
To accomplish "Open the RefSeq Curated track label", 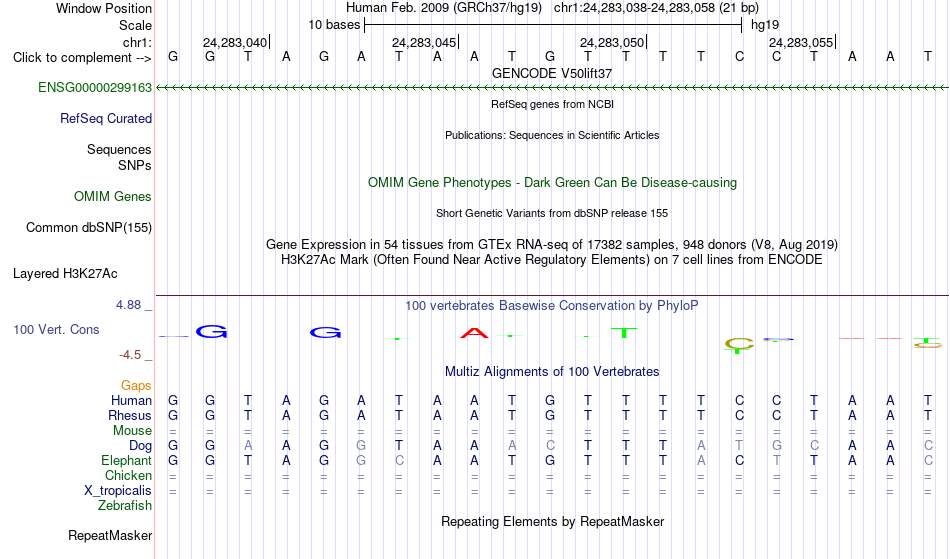I will click(x=106, y=119).
